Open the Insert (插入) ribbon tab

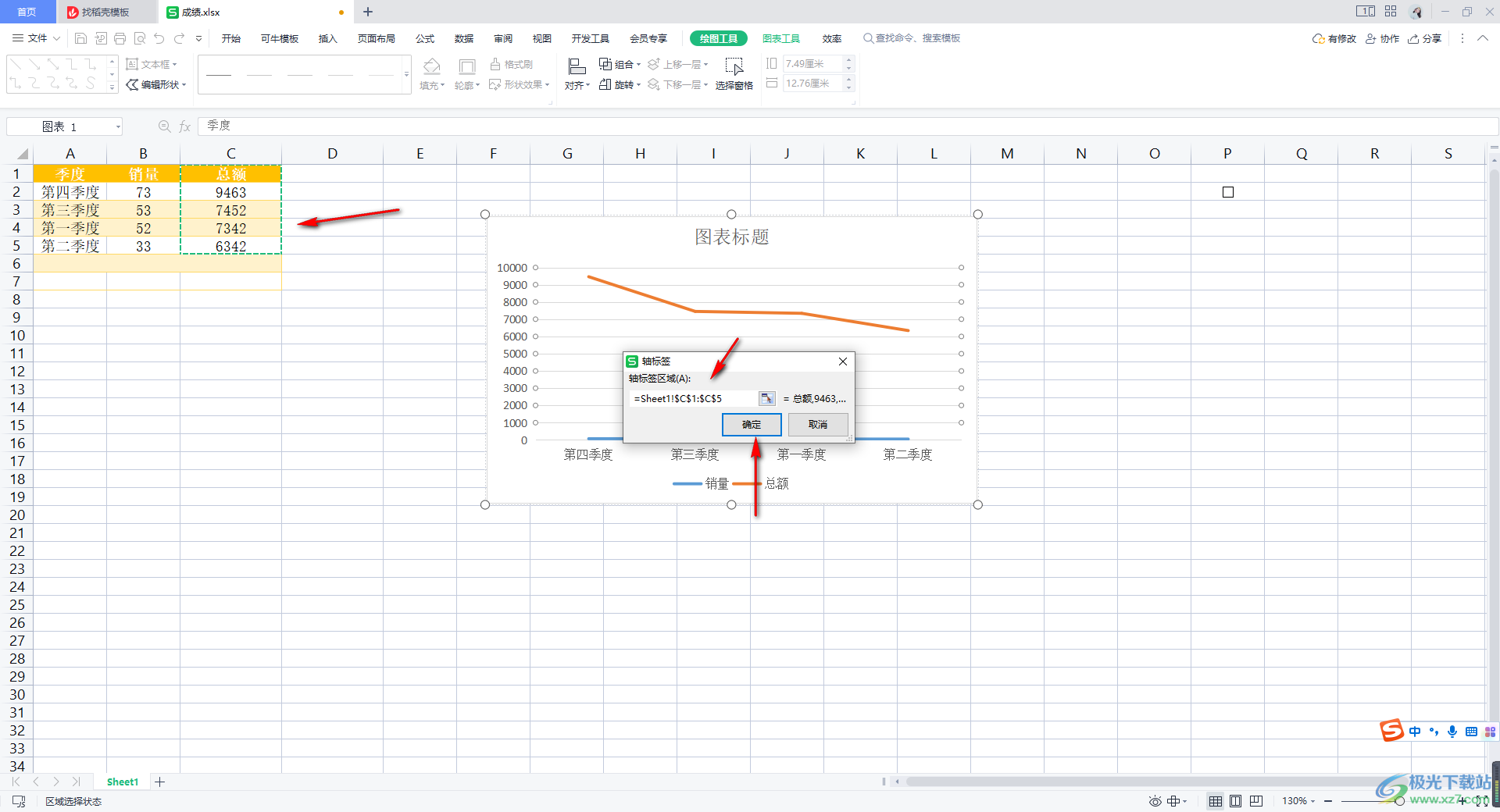point(327,38)
